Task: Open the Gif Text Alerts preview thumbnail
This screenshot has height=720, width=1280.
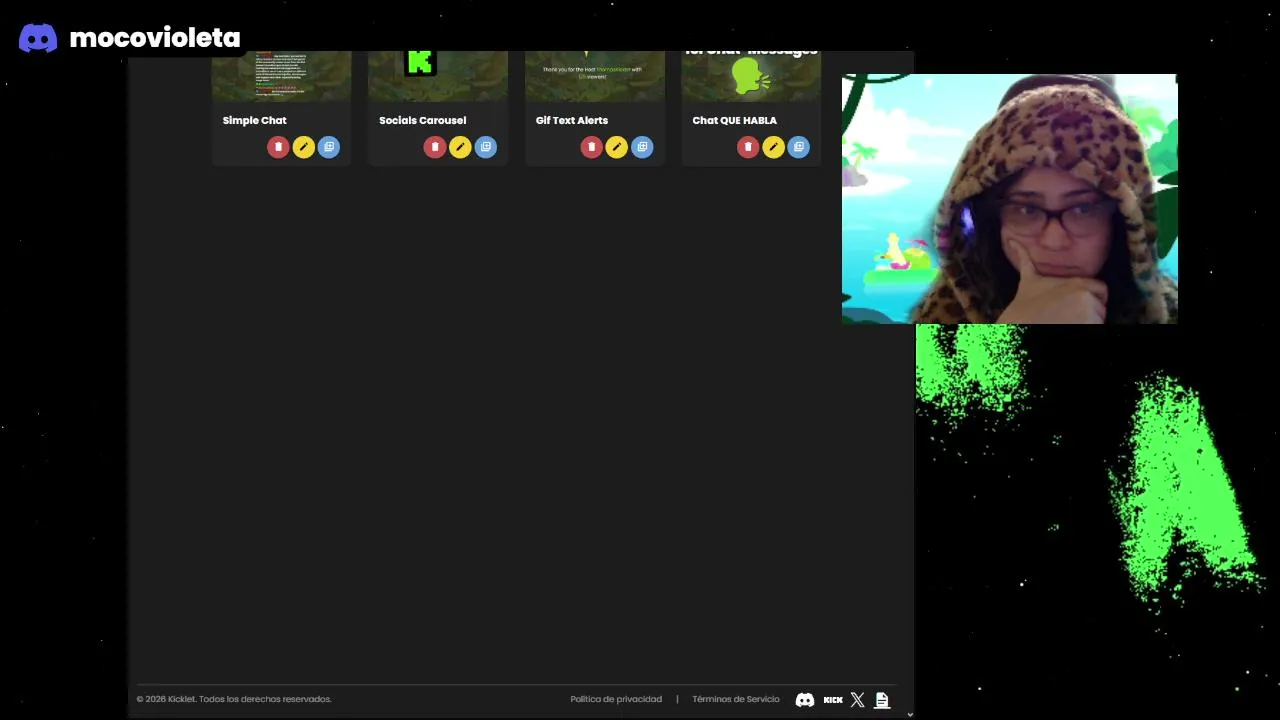Action: click(595, 76)
